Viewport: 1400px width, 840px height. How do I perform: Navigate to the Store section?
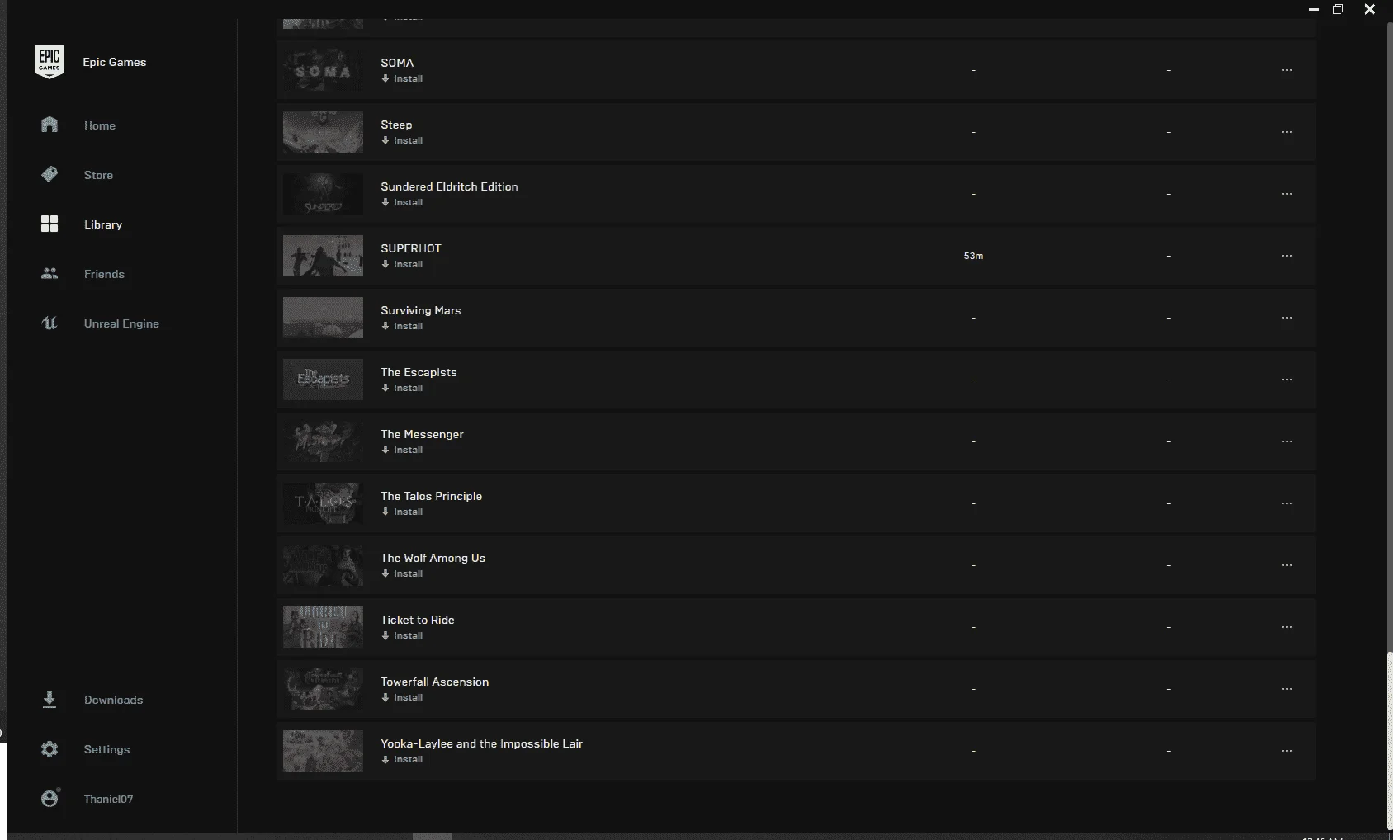(x=98, y=175)
